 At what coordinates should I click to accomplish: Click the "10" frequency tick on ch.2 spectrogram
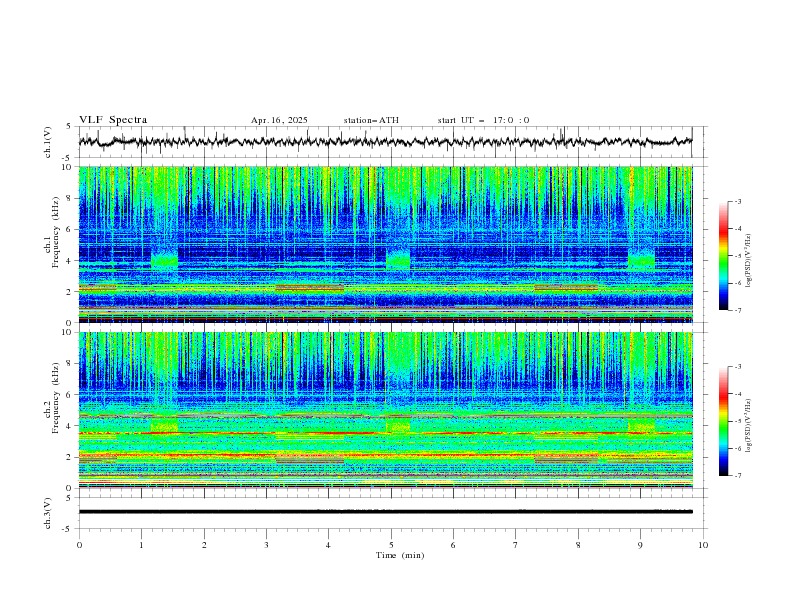[67, 332]
